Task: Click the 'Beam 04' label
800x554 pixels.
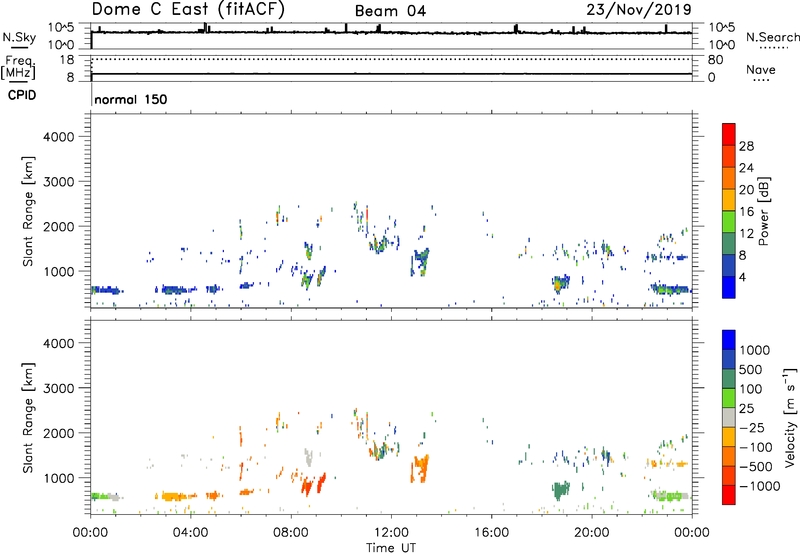Action: tap(390, 11)
